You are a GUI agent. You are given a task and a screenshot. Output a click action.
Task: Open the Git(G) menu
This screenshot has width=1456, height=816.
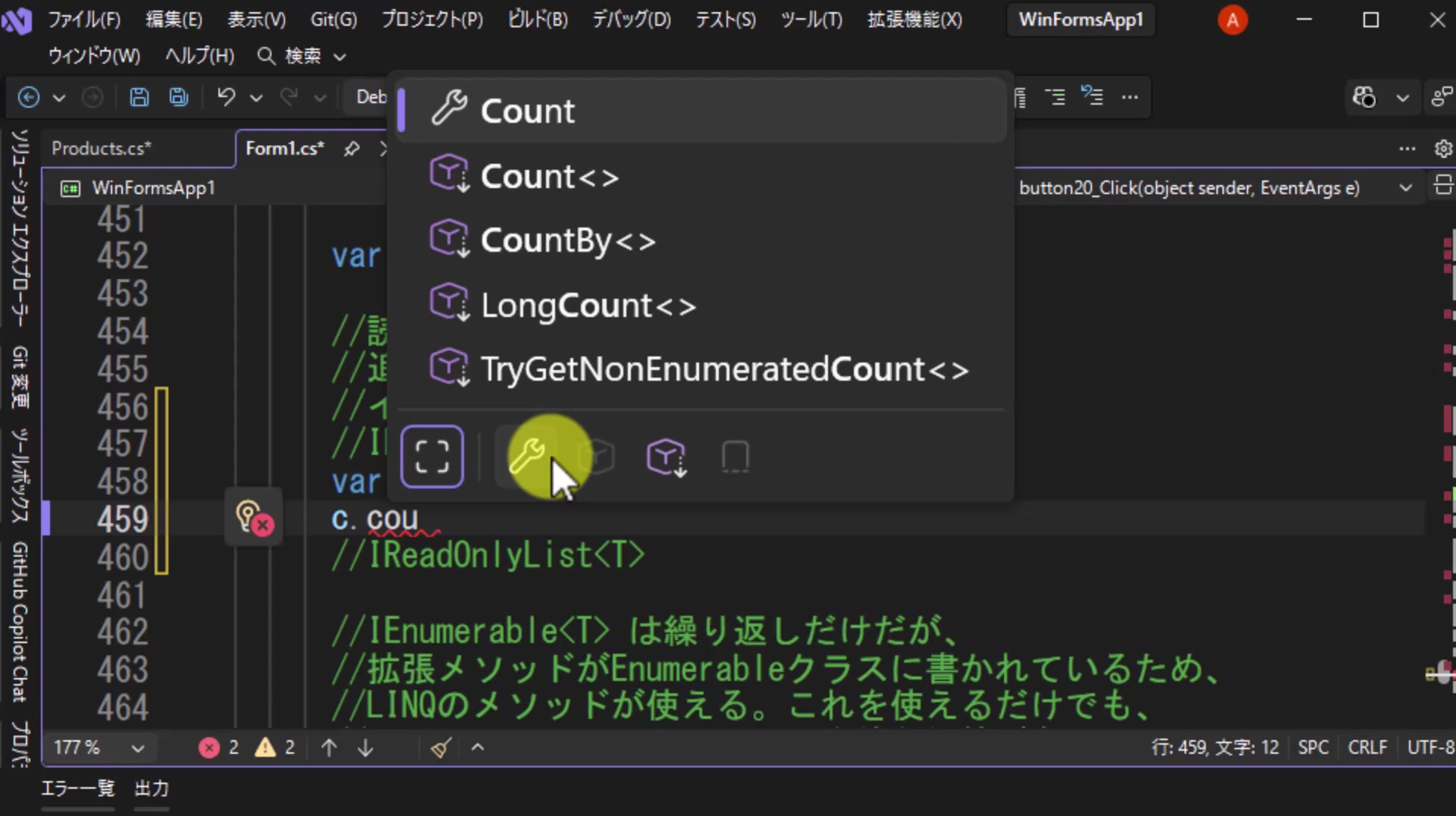334,20
